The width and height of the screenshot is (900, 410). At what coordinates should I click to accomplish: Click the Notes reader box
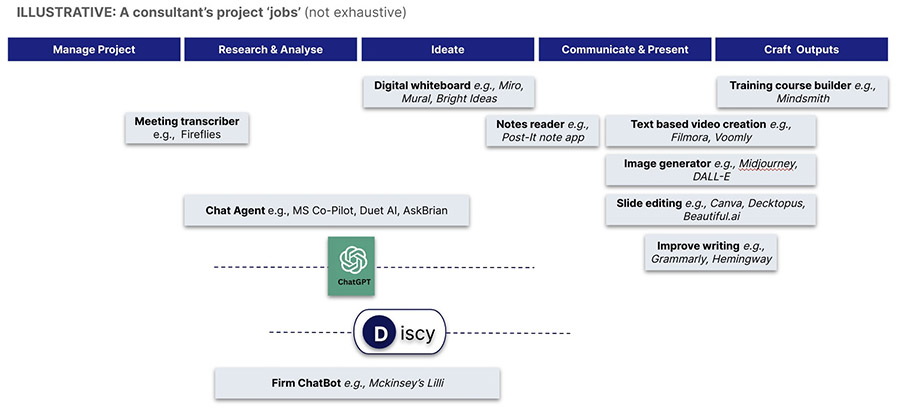point(543,131)
